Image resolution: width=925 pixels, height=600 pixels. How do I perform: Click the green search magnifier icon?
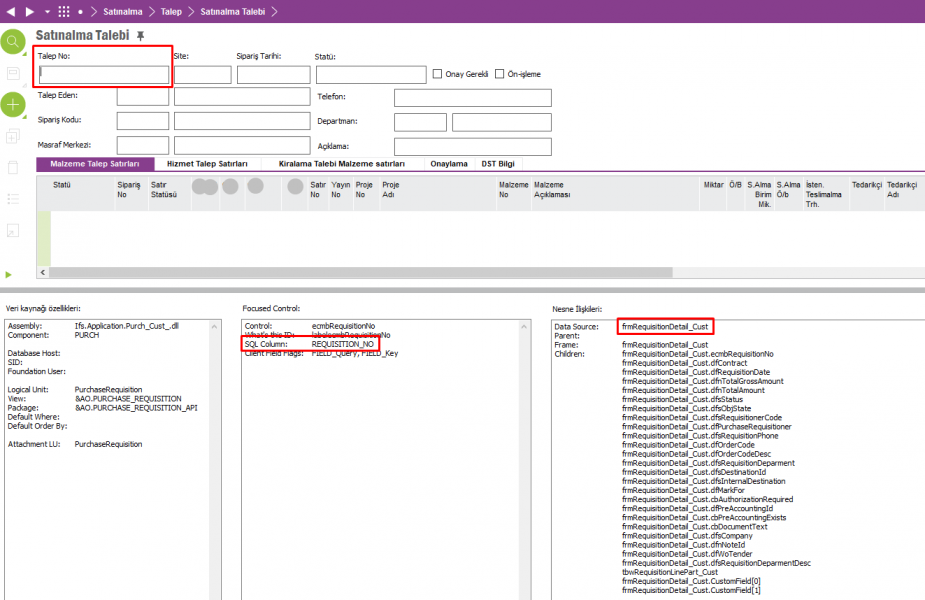coord(13,41)
